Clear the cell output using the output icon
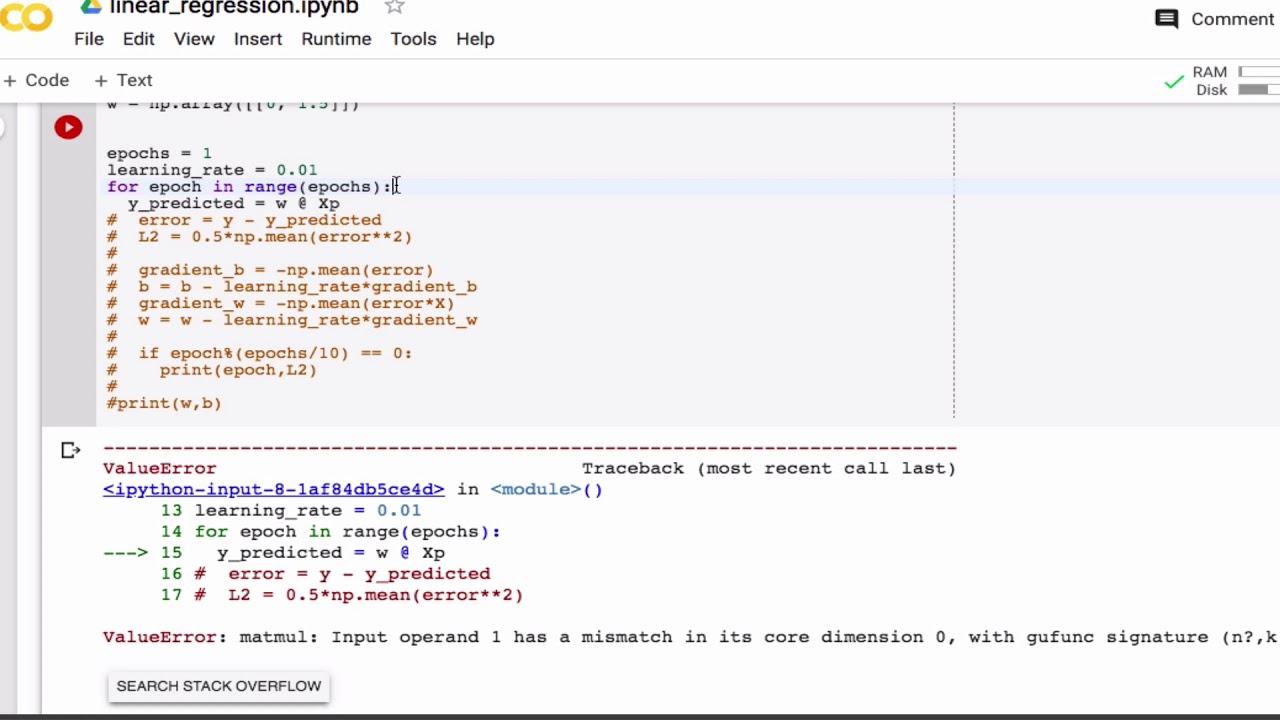The width and height of the screenshot is (1280, 720). point(70,451)
